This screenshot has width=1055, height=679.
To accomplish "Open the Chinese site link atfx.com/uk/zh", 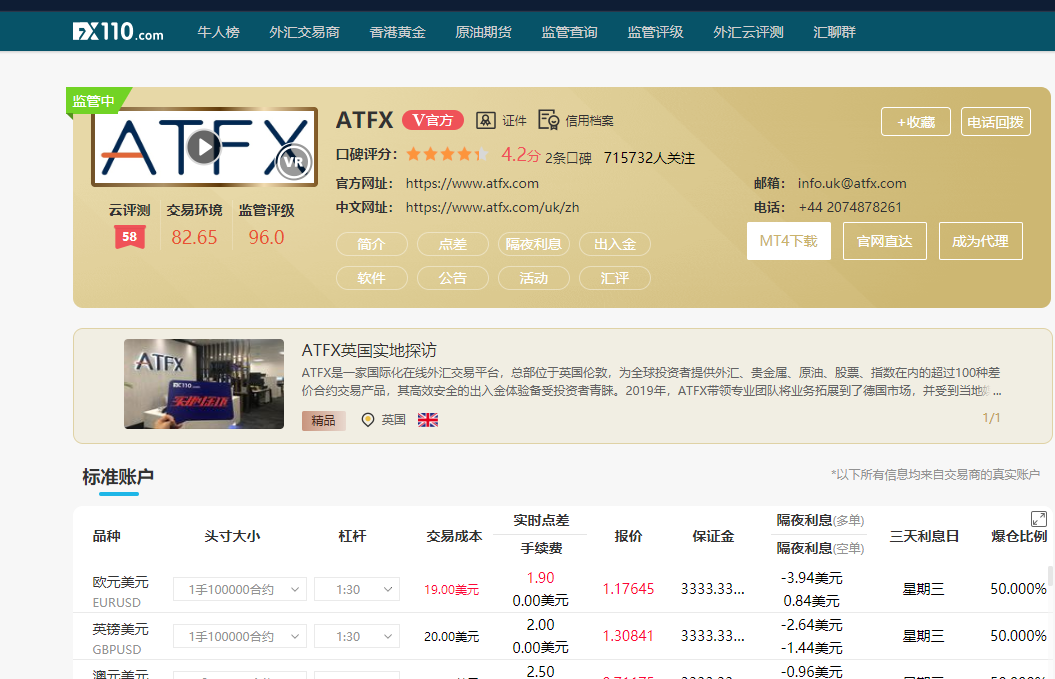I will click(x=493, y=208).
